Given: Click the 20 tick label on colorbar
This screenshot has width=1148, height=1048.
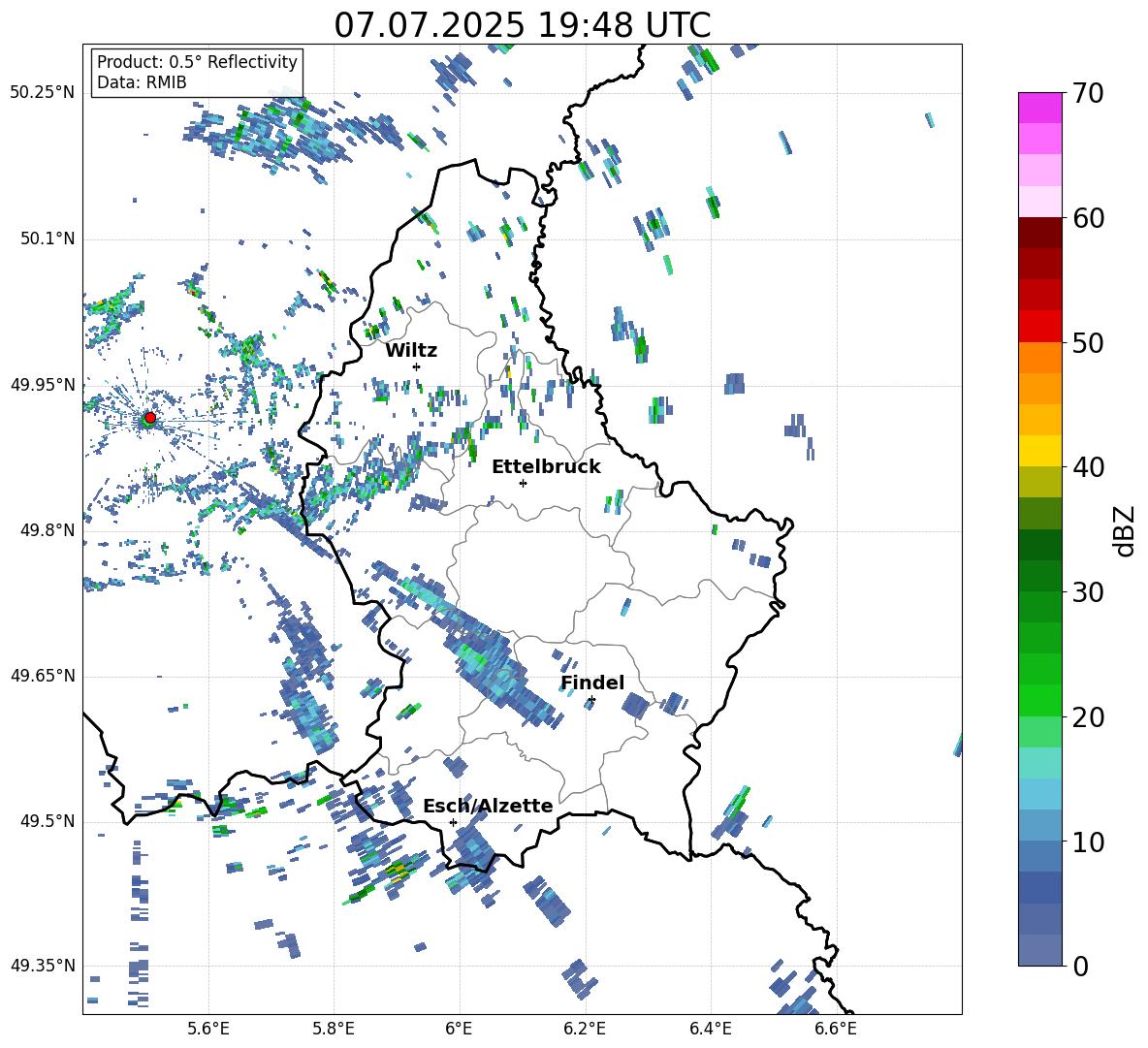Looking at the screenshot, I should pos(1087,717).
